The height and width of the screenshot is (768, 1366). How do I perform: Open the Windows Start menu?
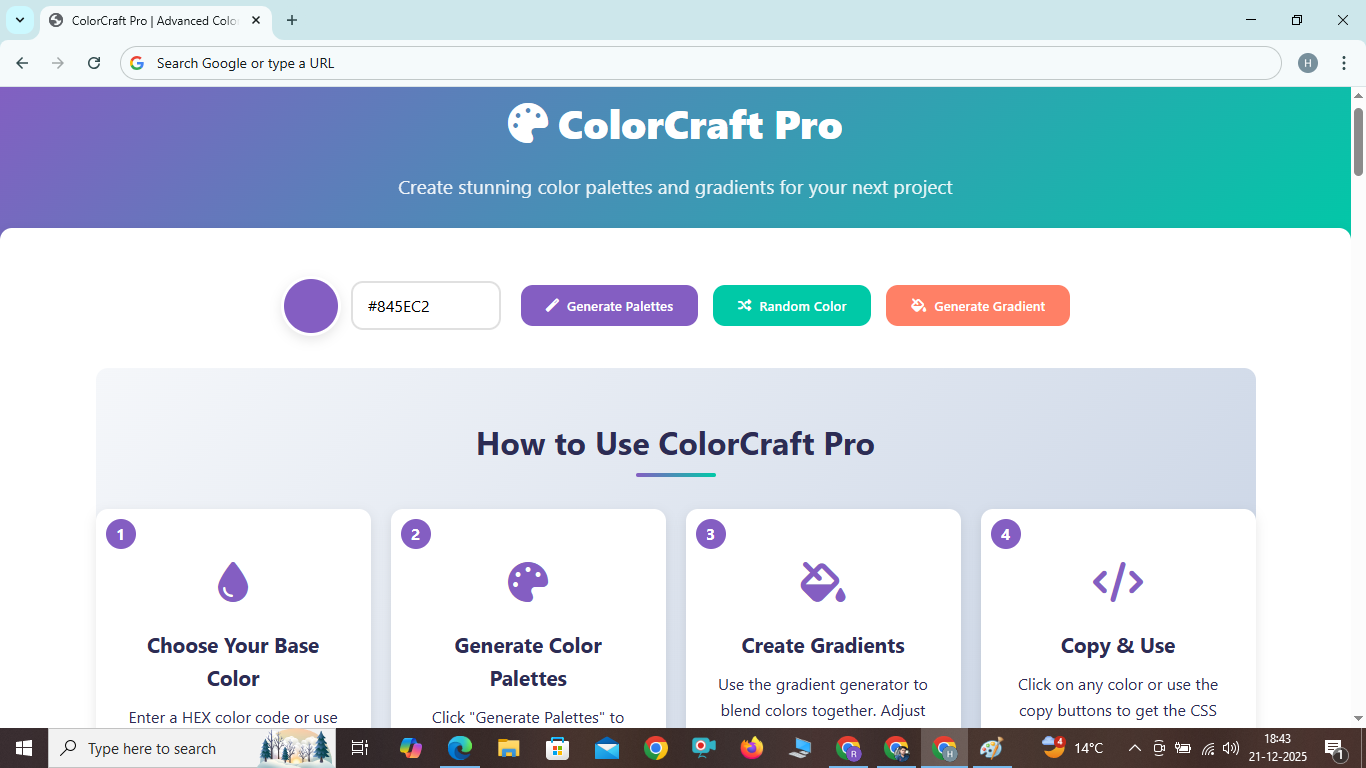click(22, 747)
